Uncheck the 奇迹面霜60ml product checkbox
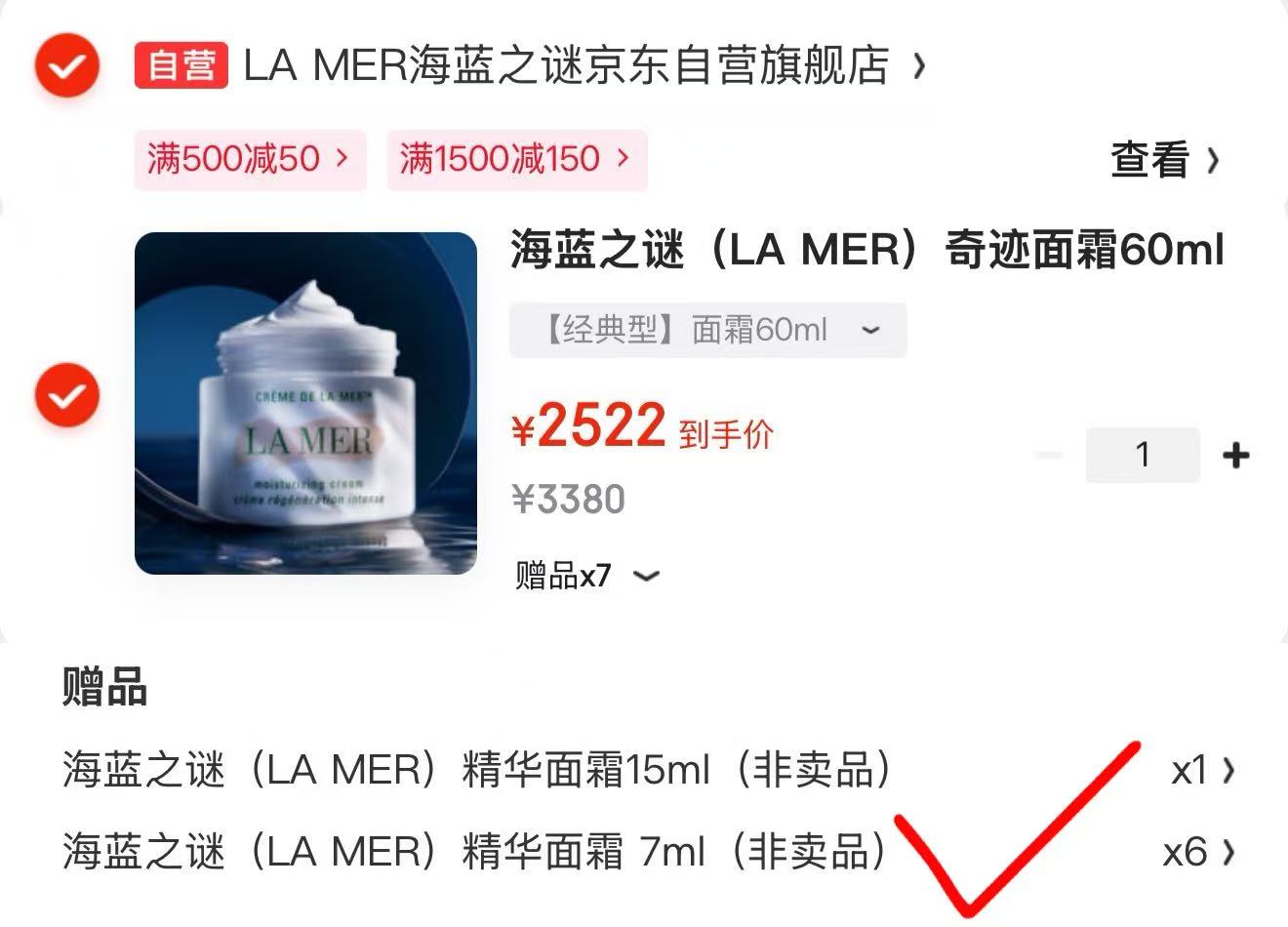This screenshot has height=927, width=1288. pyautogui.click(x=66, y=396)
